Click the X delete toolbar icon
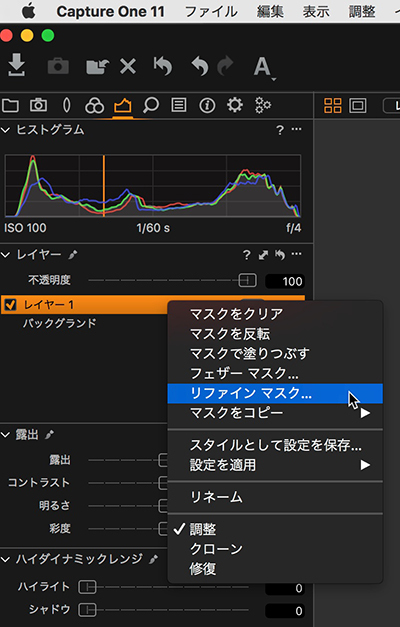400x627 pixels. point(128,66)
